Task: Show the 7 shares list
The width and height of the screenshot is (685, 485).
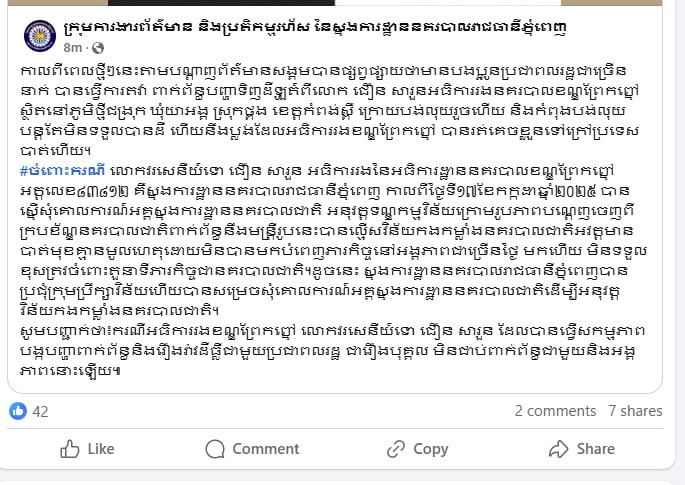Action: (635, 411)
